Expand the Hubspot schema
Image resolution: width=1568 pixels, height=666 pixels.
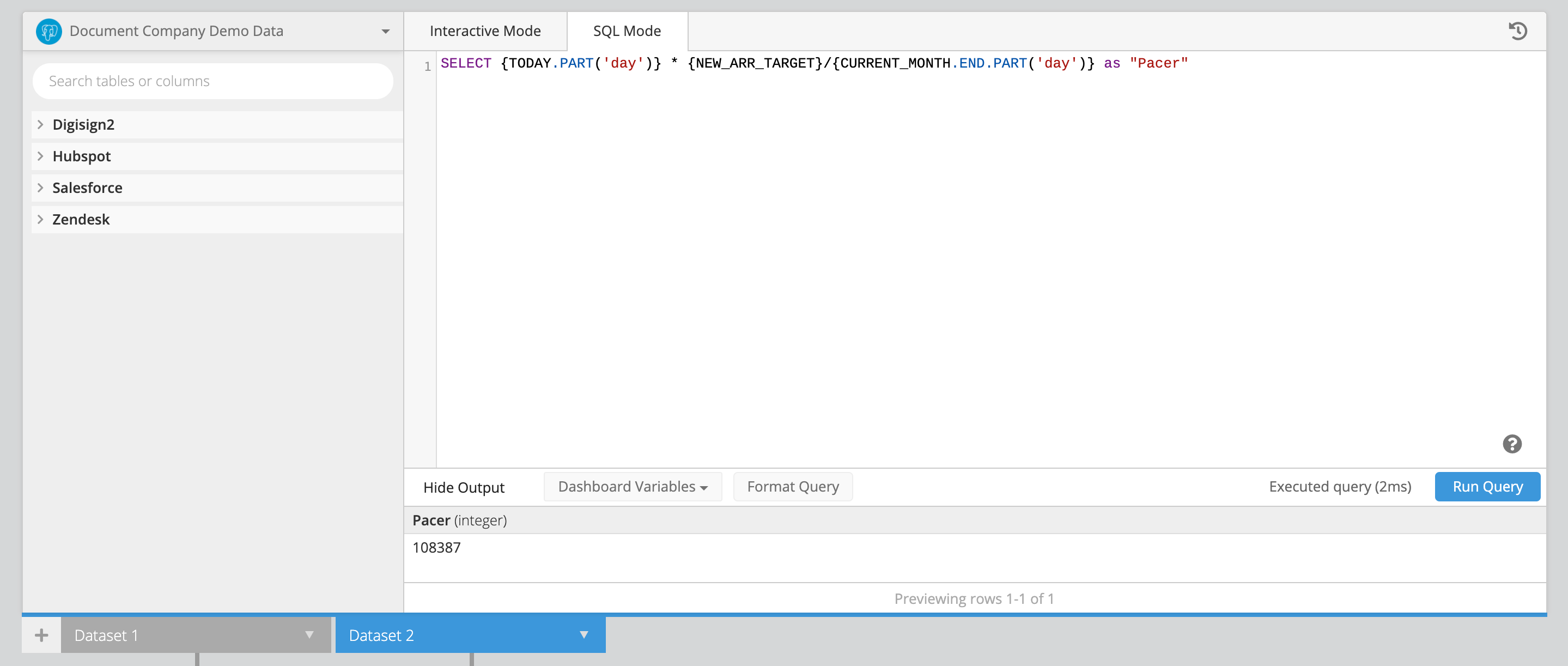coord(40,156)
